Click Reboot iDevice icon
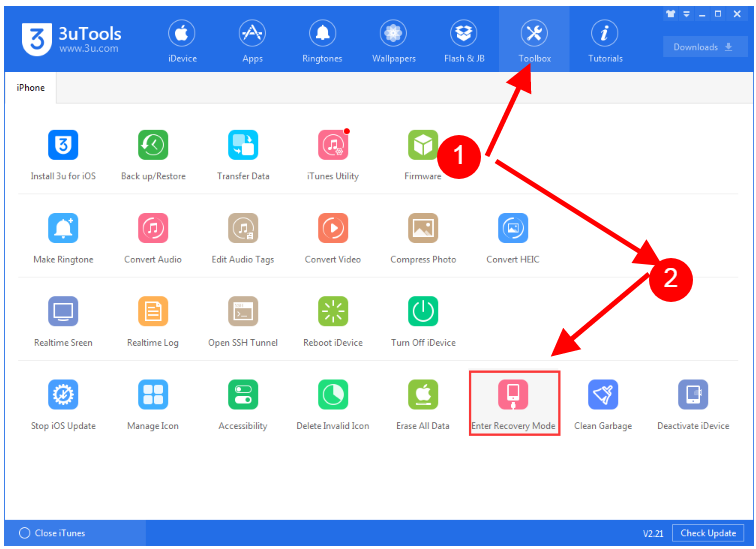 [333, 311]
